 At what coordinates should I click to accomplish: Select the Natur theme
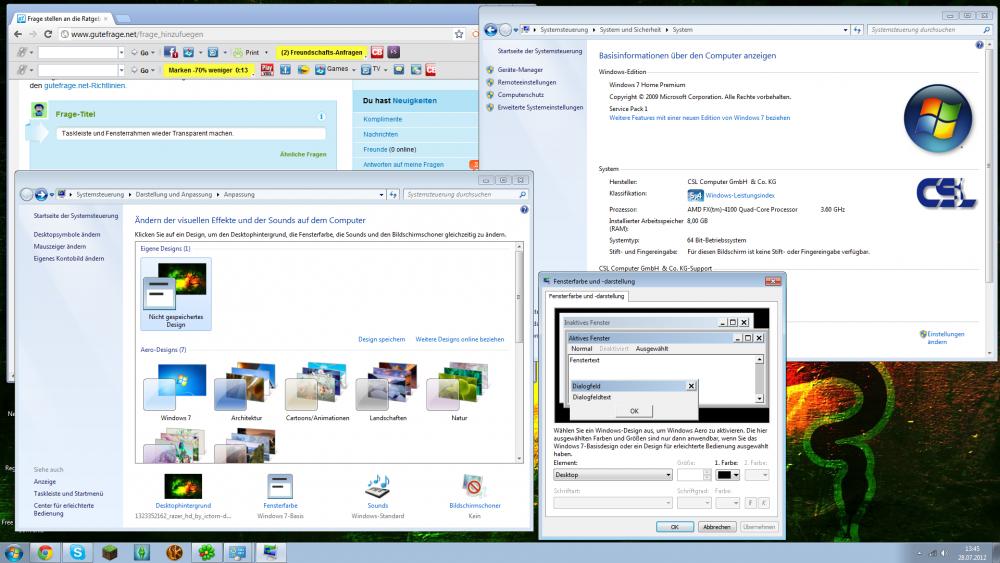(x=459, y=390)
